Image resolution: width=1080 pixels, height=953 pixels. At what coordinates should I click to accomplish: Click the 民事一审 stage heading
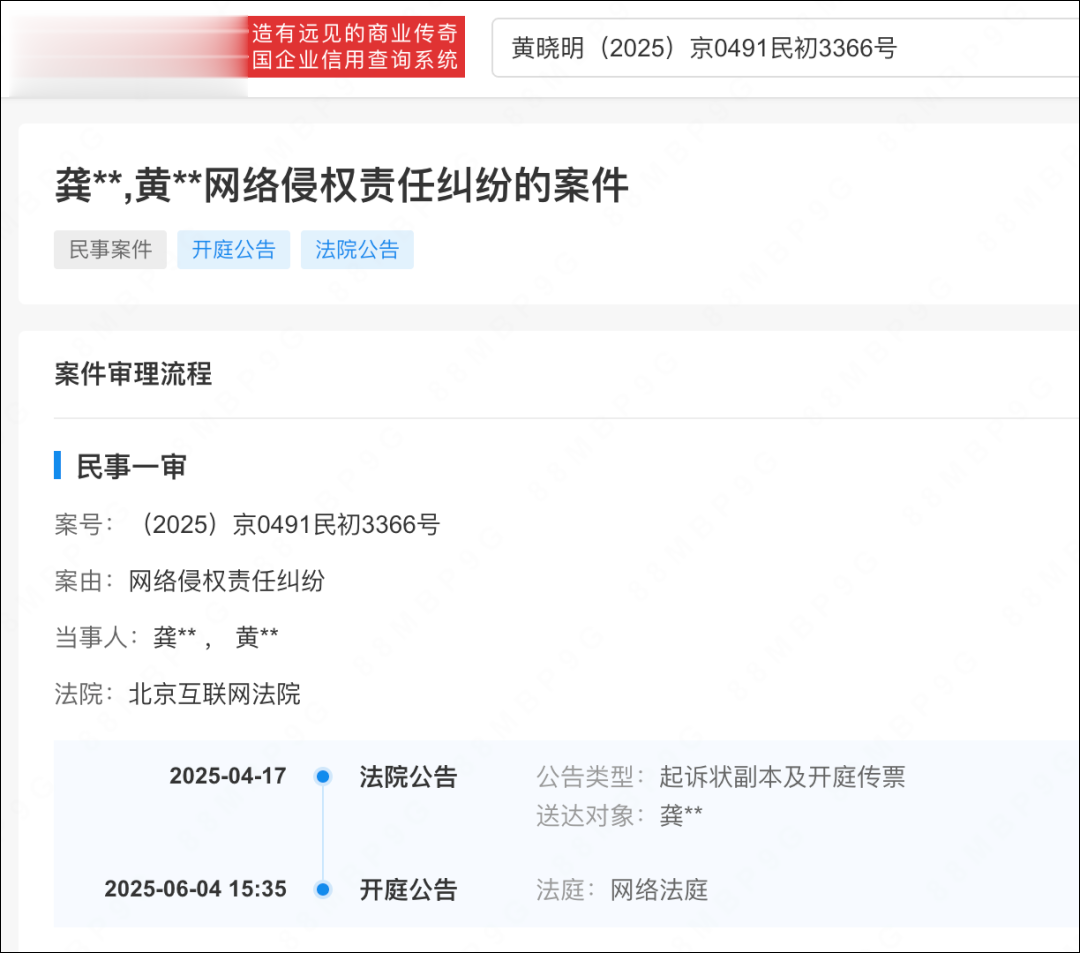coord(131,466)
